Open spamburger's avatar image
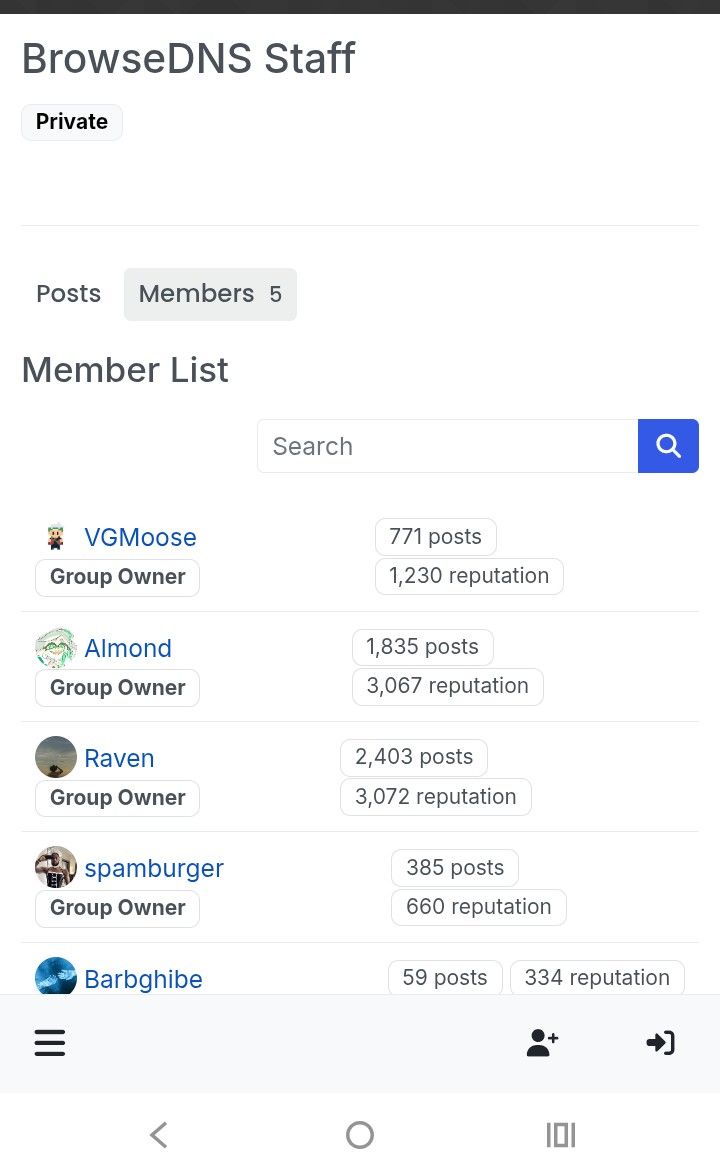 56,868
